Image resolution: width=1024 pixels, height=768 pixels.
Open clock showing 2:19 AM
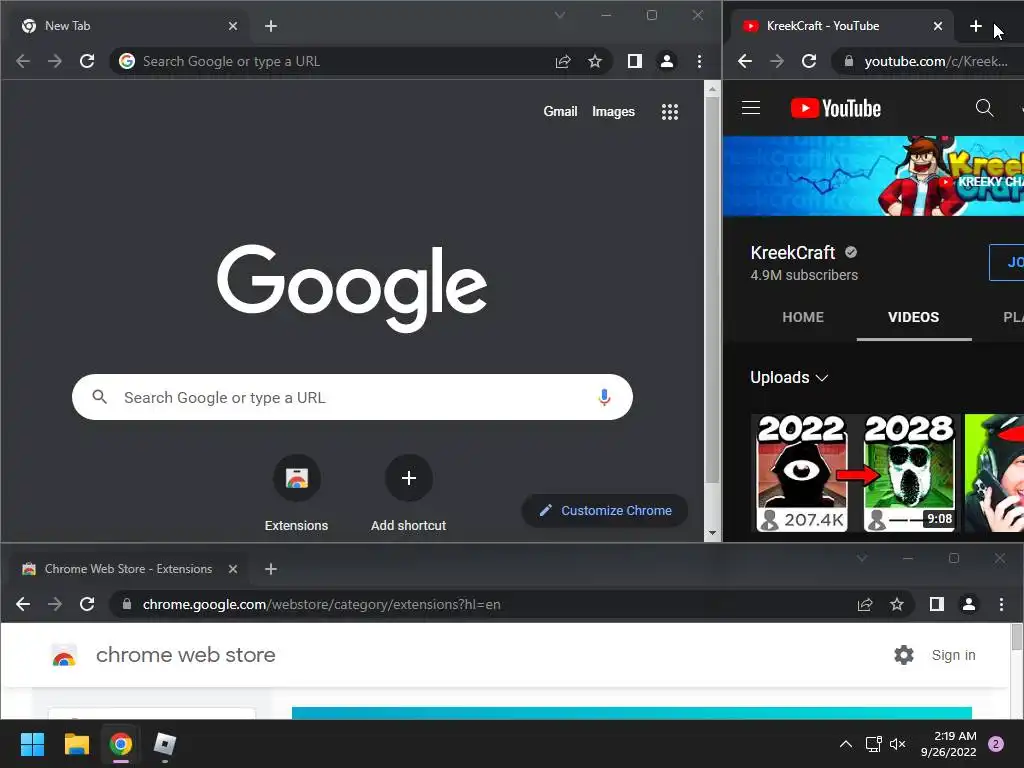pos(949,744)
